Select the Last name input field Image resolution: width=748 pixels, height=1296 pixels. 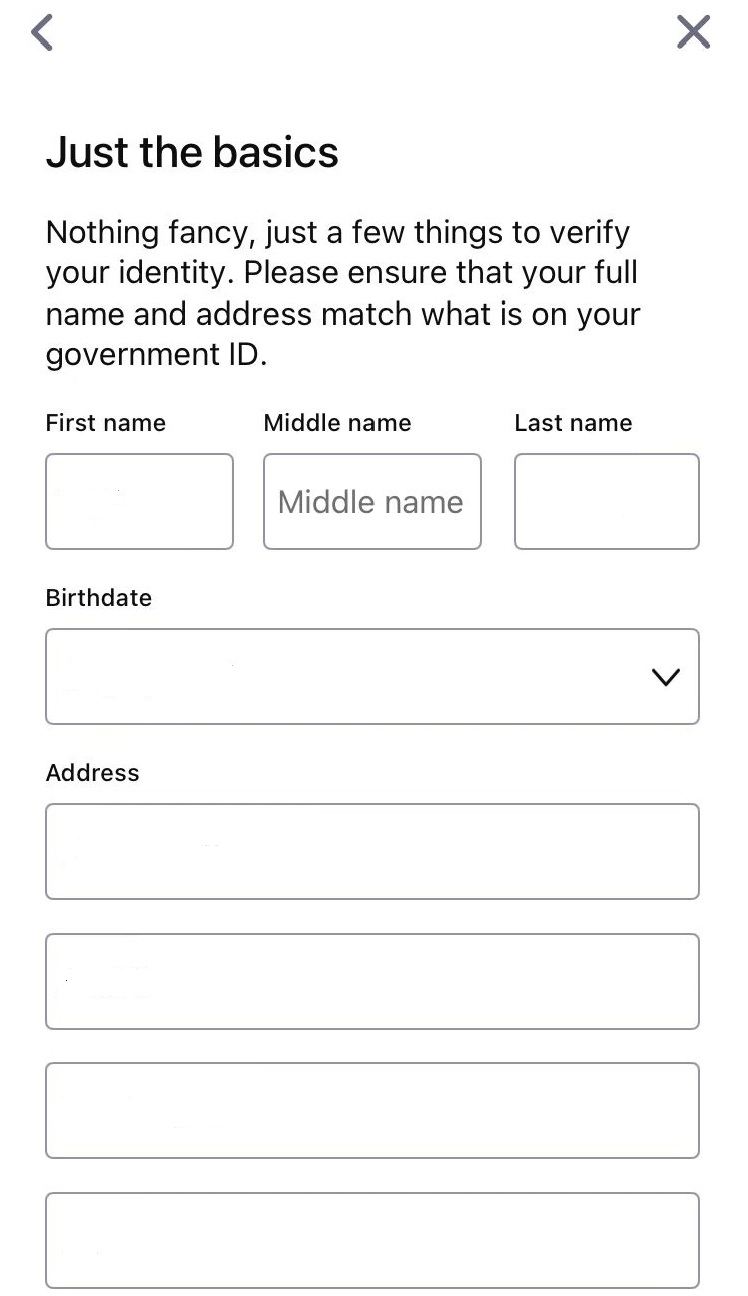coord(606,501)
